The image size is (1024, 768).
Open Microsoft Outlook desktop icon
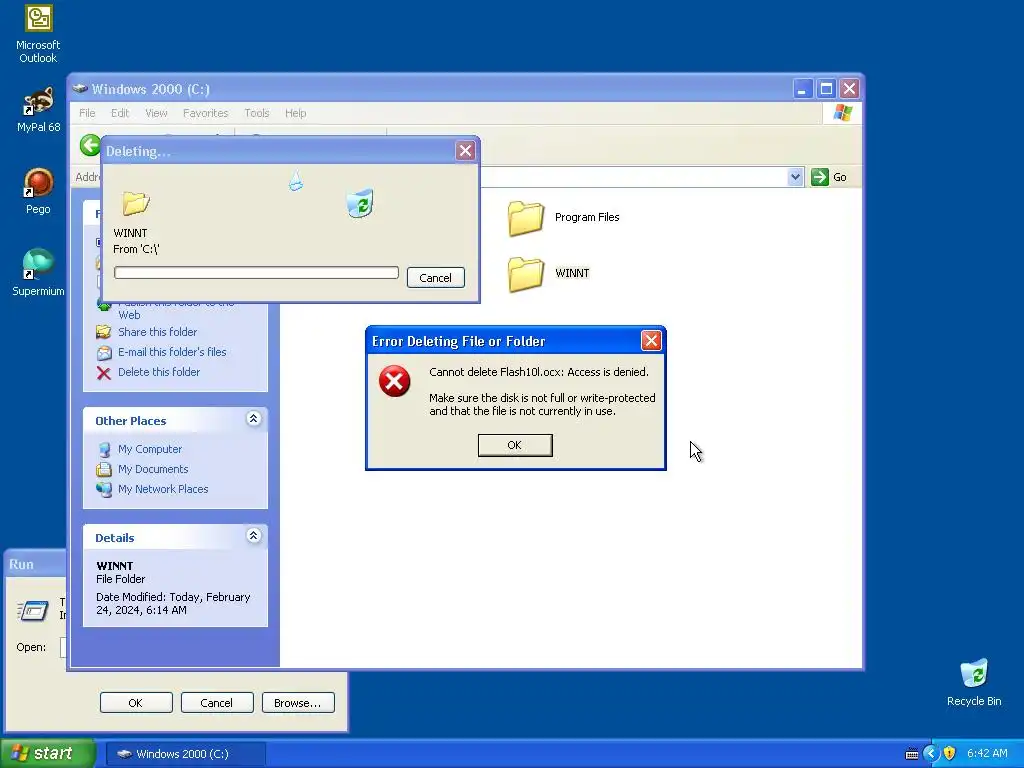point(38,34)
